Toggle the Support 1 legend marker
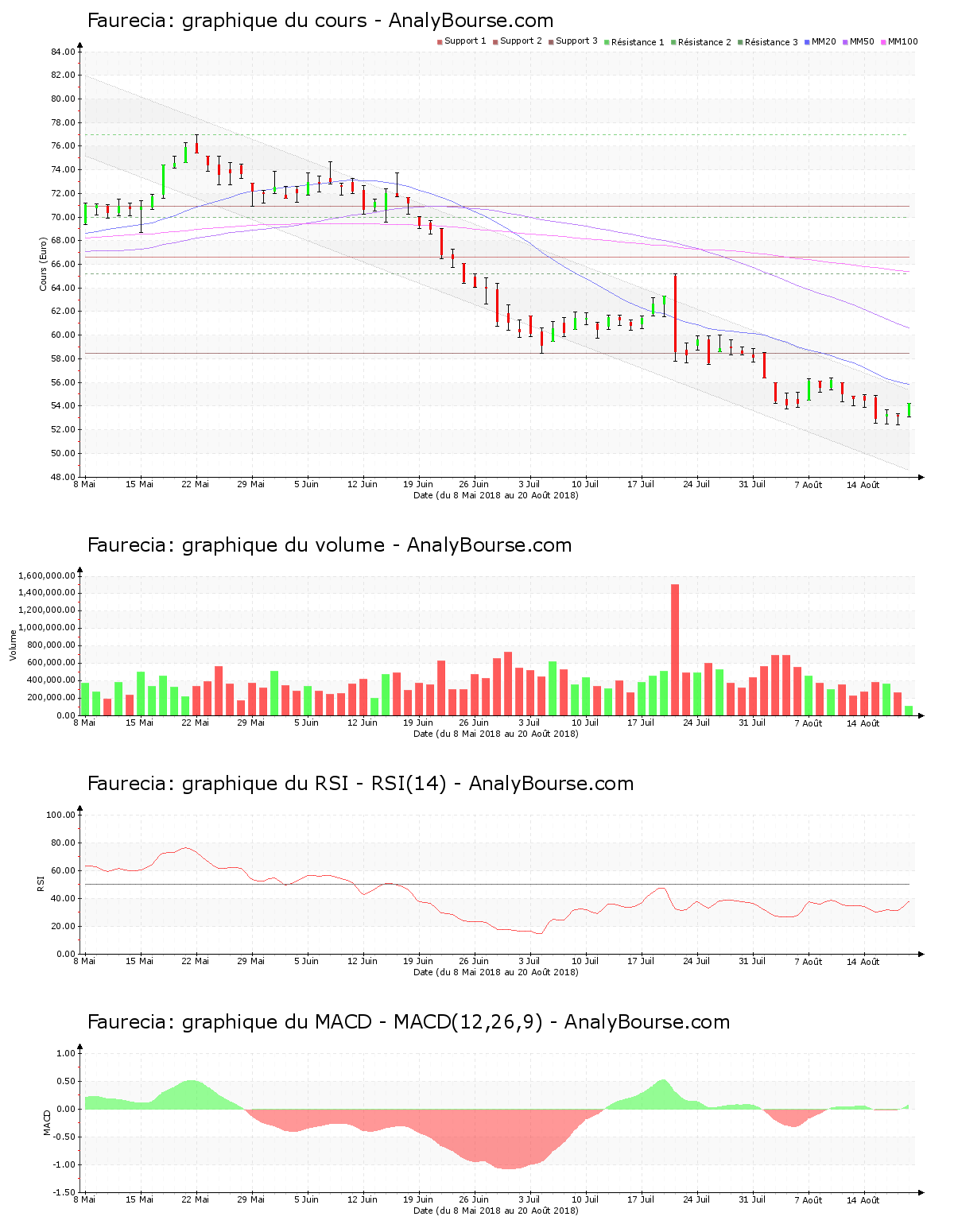This screenshot has height=1232, width=954. (x=438, y=41)
